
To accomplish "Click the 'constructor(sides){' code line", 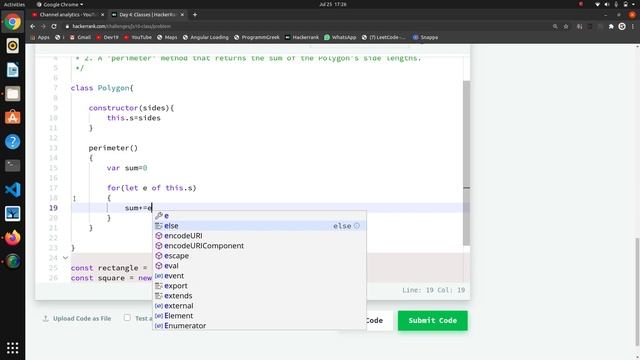I will coord(131,108).
